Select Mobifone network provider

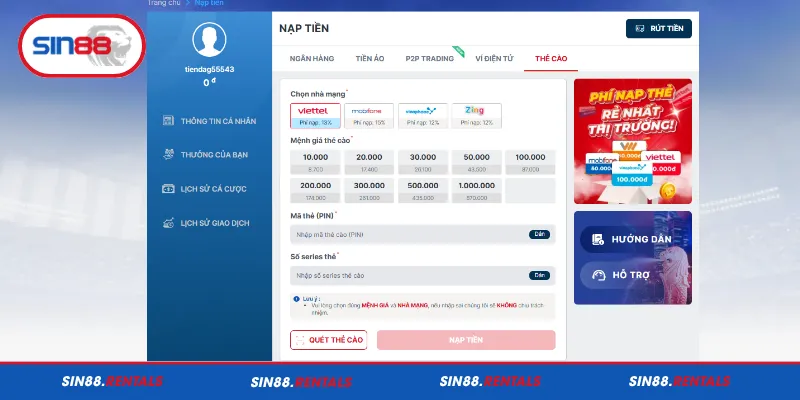369,116
